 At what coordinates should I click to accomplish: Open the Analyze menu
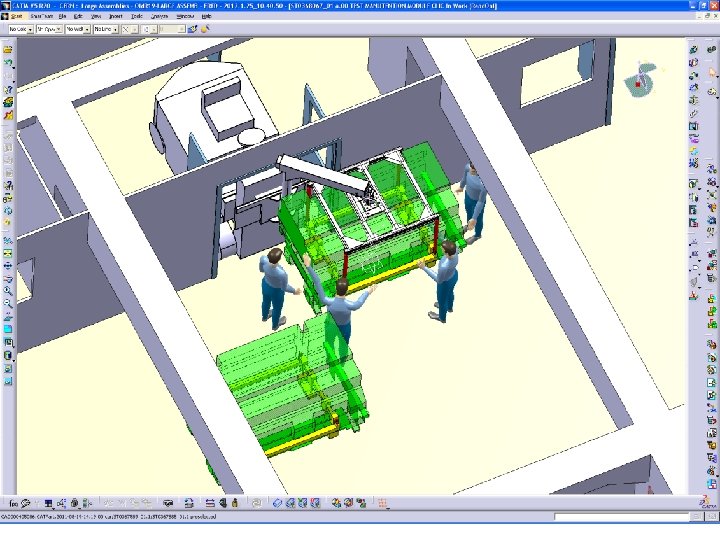click(x=159, y=16)
